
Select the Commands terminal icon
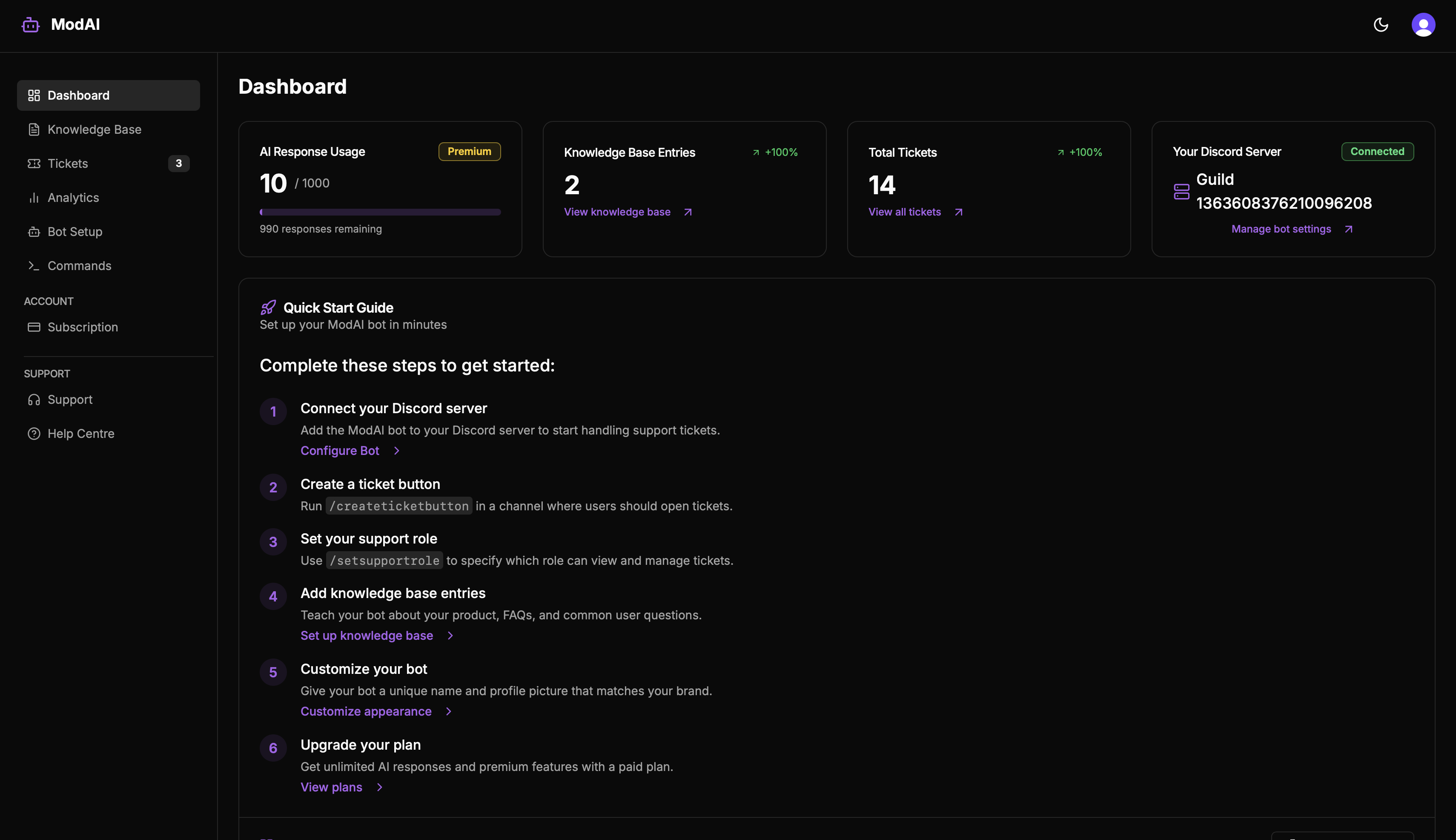(x=34, y=265)
